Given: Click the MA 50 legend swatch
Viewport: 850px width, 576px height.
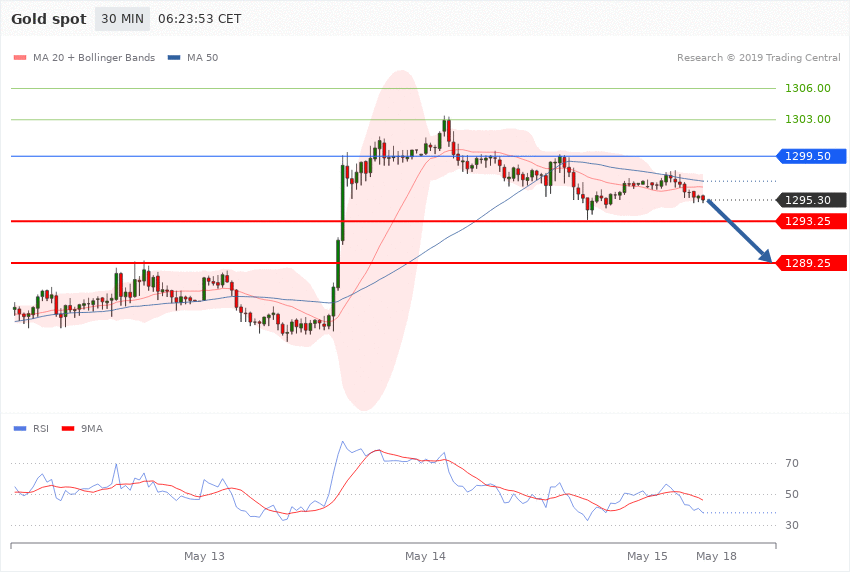Looking at the screenshot, I should (x=174, y=57).
